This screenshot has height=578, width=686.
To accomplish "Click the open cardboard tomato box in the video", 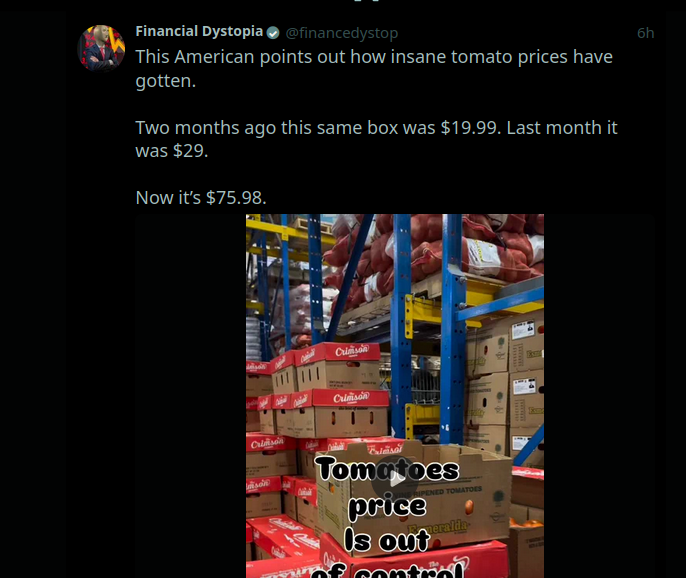I will (x=440, y=490).
